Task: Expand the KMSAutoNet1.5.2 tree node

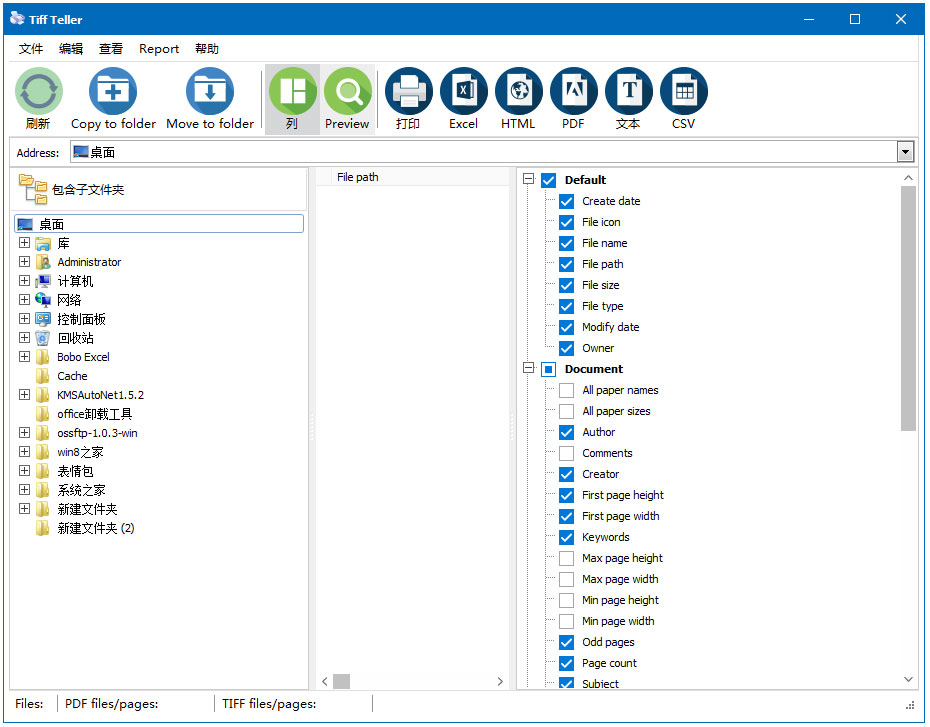Action: click(24, 394)
